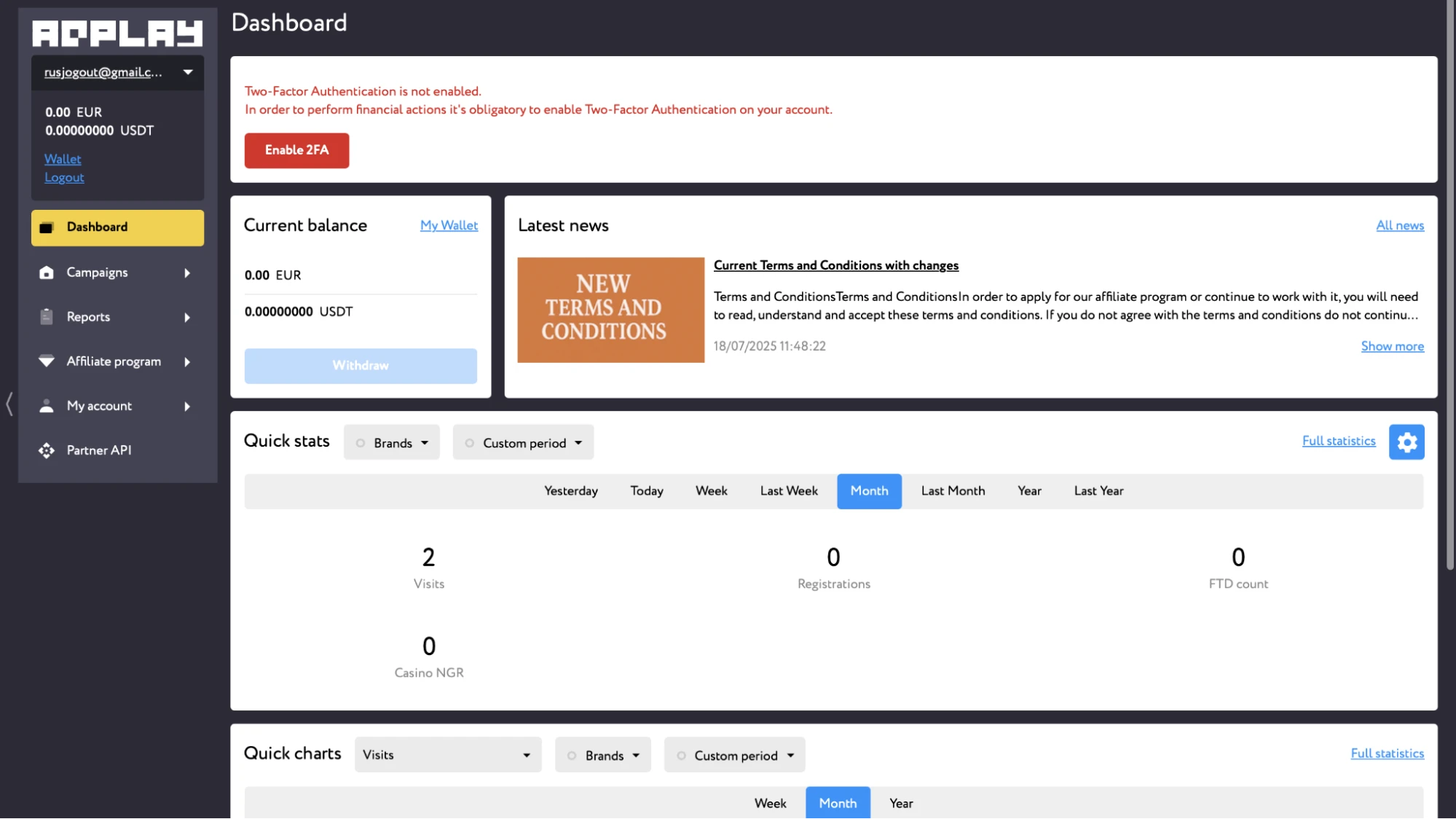Screen dimensions: 1456x819
Task: Click the Enable 2FA button
Action: 296,150
